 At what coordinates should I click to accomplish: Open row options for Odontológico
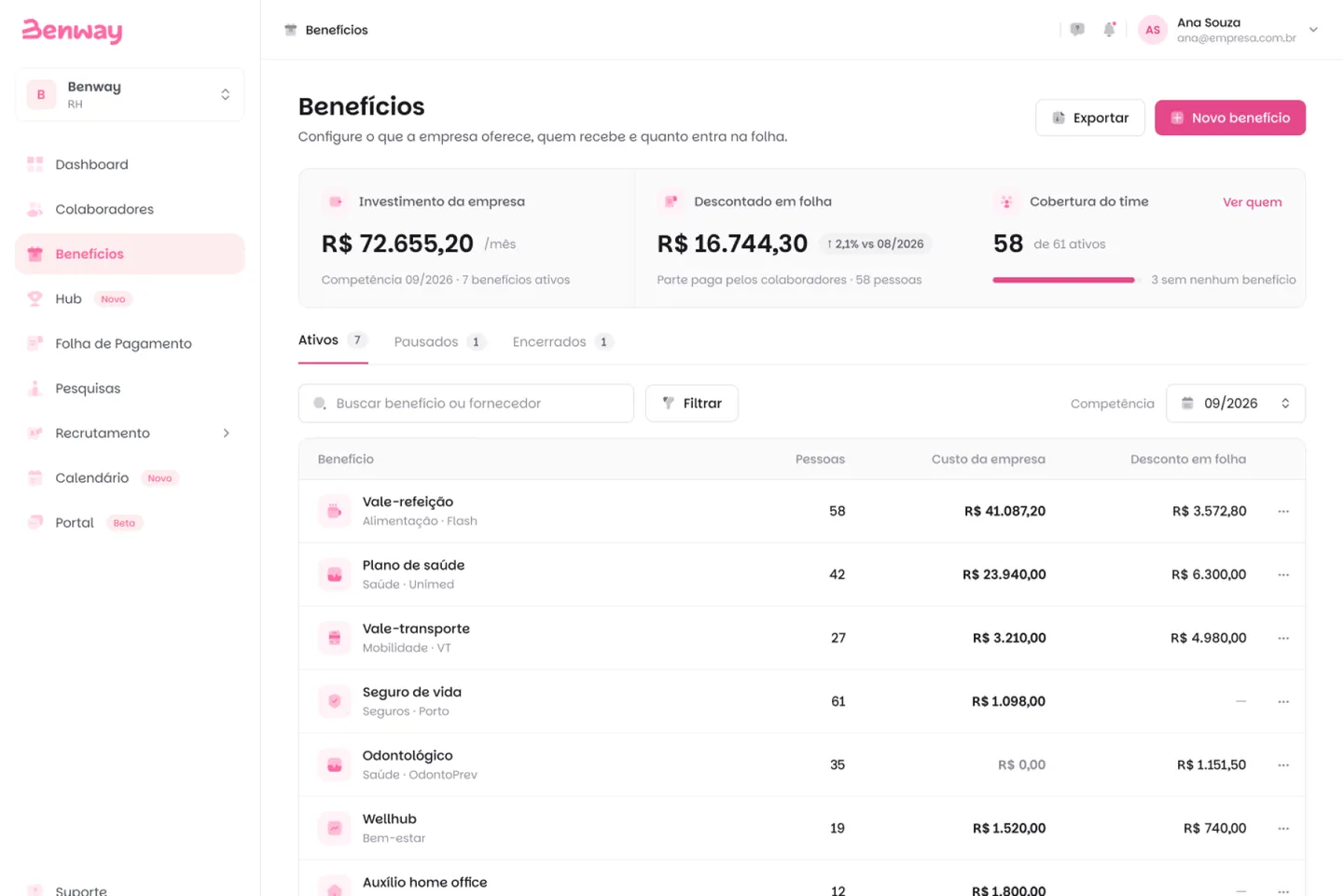(x=1283, y=765)
